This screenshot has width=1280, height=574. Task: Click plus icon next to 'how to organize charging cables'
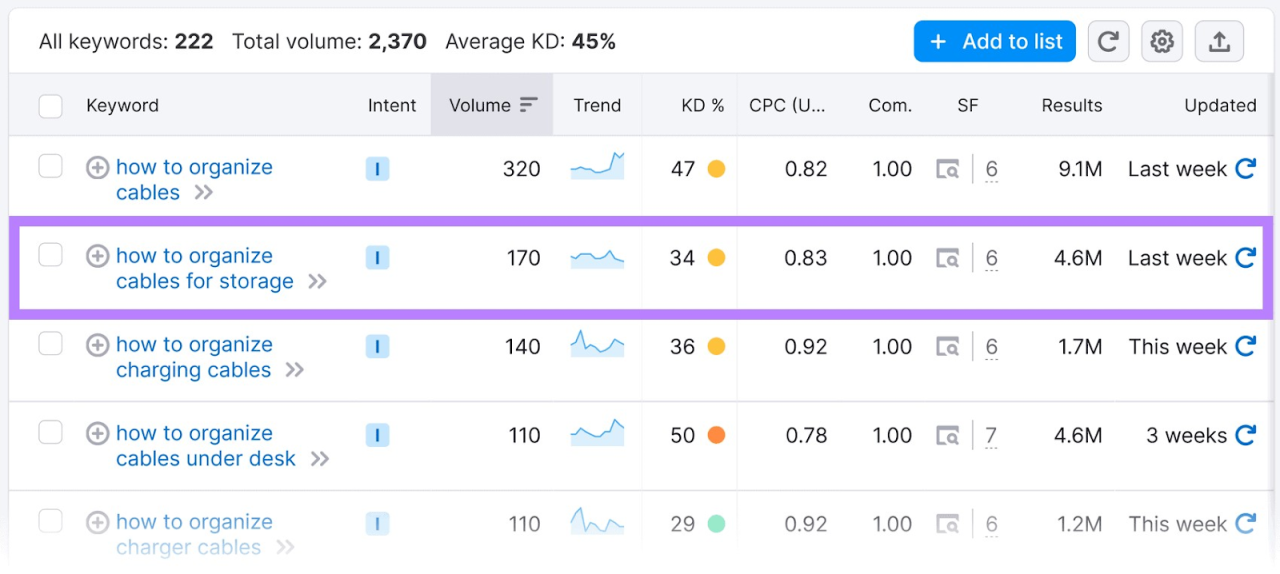tap(97, 345)
